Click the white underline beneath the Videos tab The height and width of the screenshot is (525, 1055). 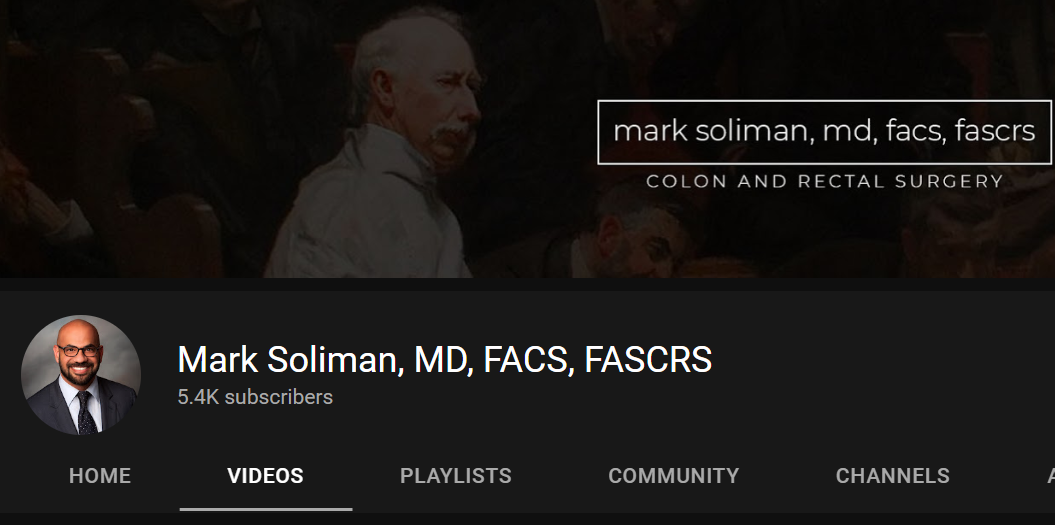pos(266,510)
